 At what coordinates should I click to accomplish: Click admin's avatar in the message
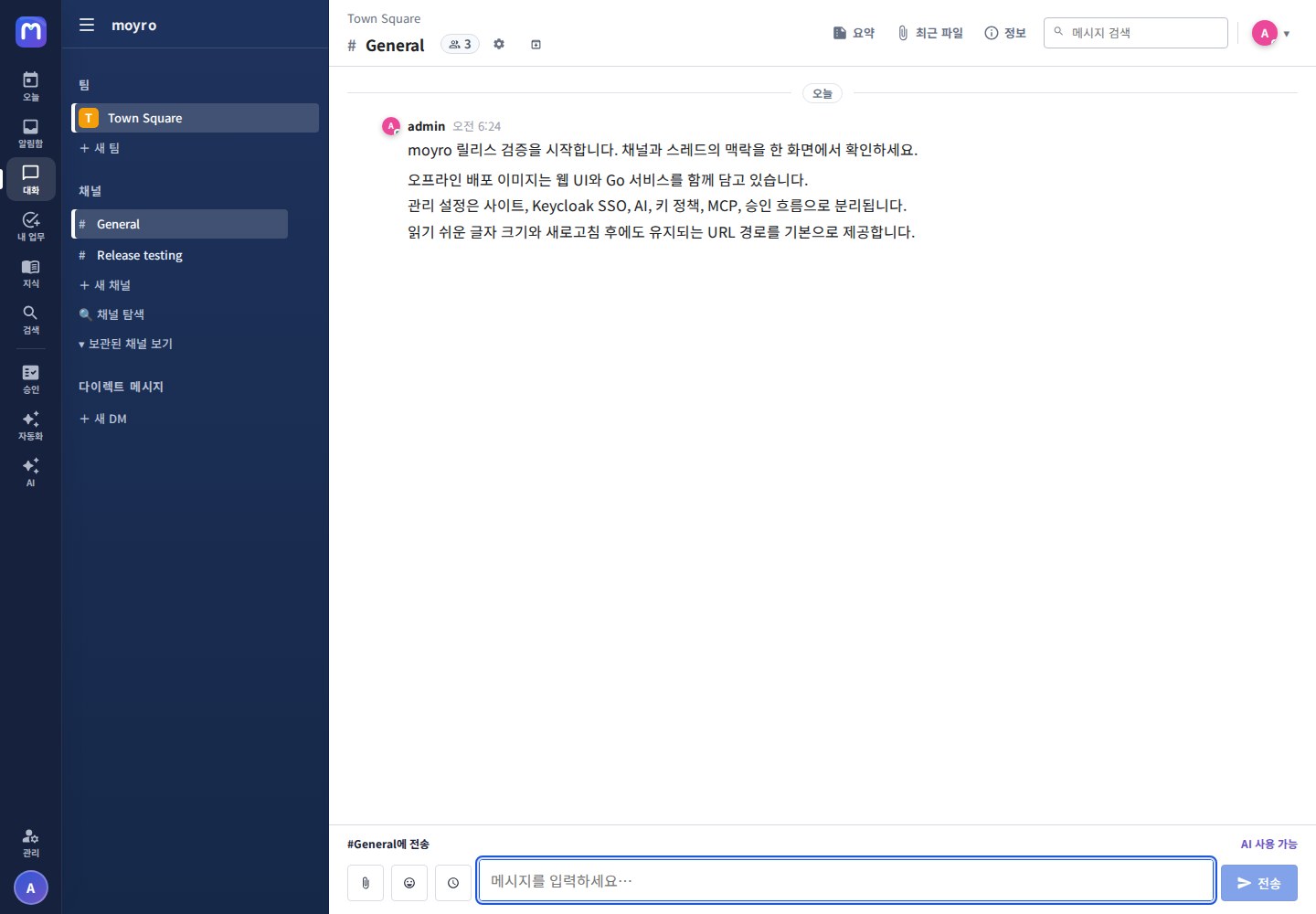pos(391,126)
